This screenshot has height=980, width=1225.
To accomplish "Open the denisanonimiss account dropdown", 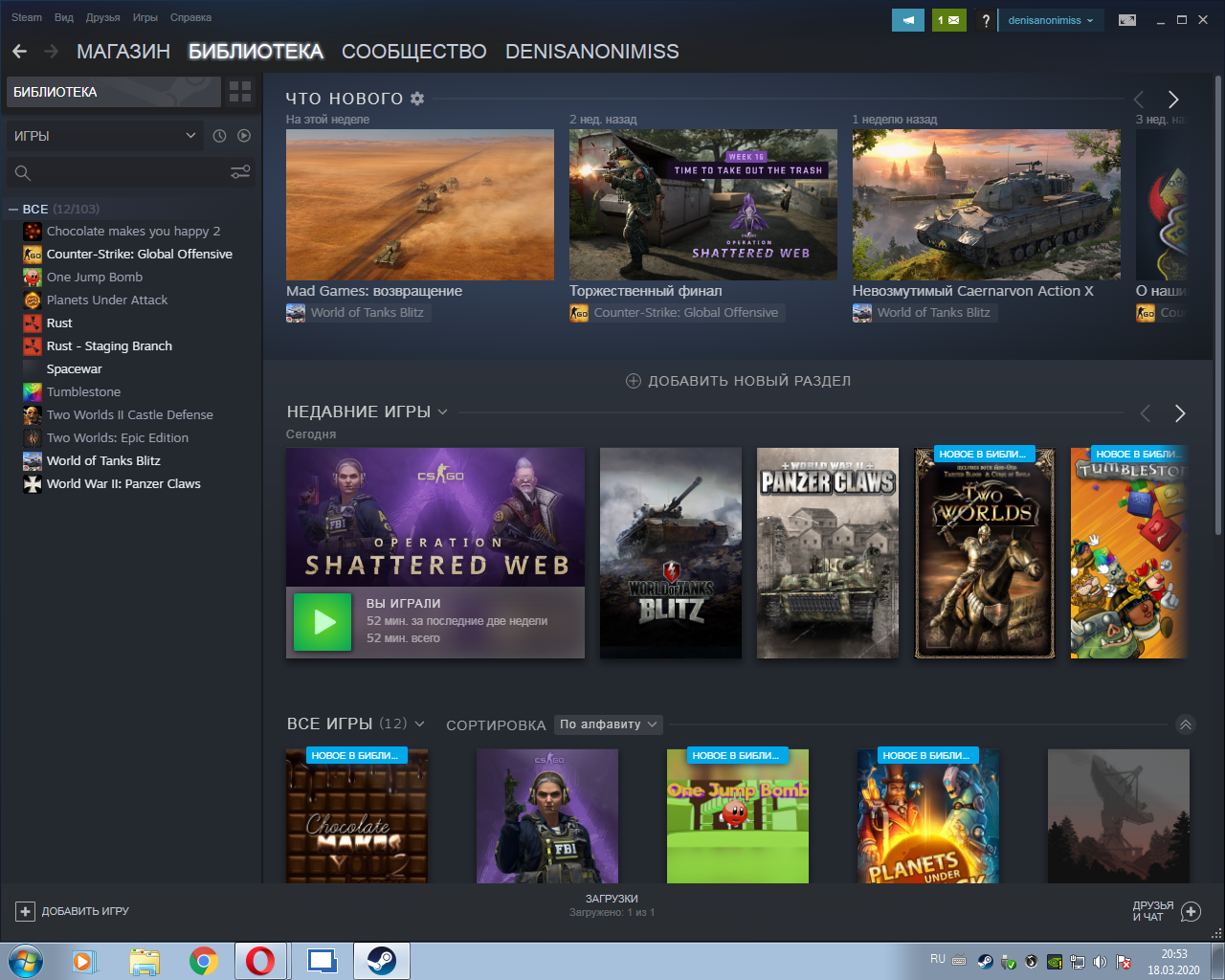I will point(1051,20).
